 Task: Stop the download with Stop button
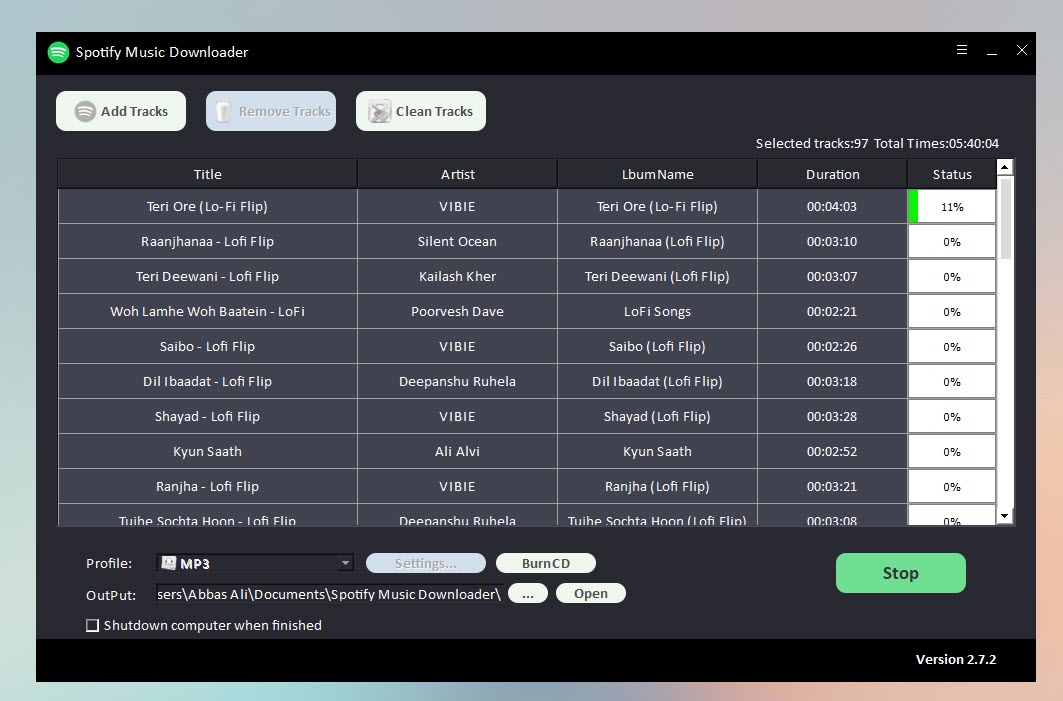pyautogui.click(x=900, y=573)
